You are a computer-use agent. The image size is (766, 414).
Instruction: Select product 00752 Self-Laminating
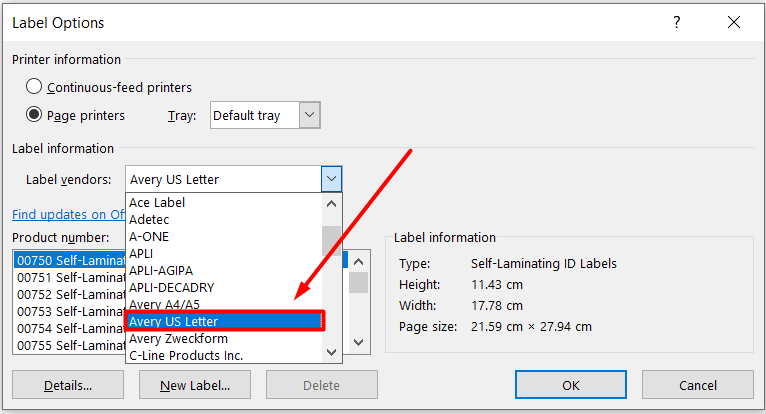click(70, 294)
